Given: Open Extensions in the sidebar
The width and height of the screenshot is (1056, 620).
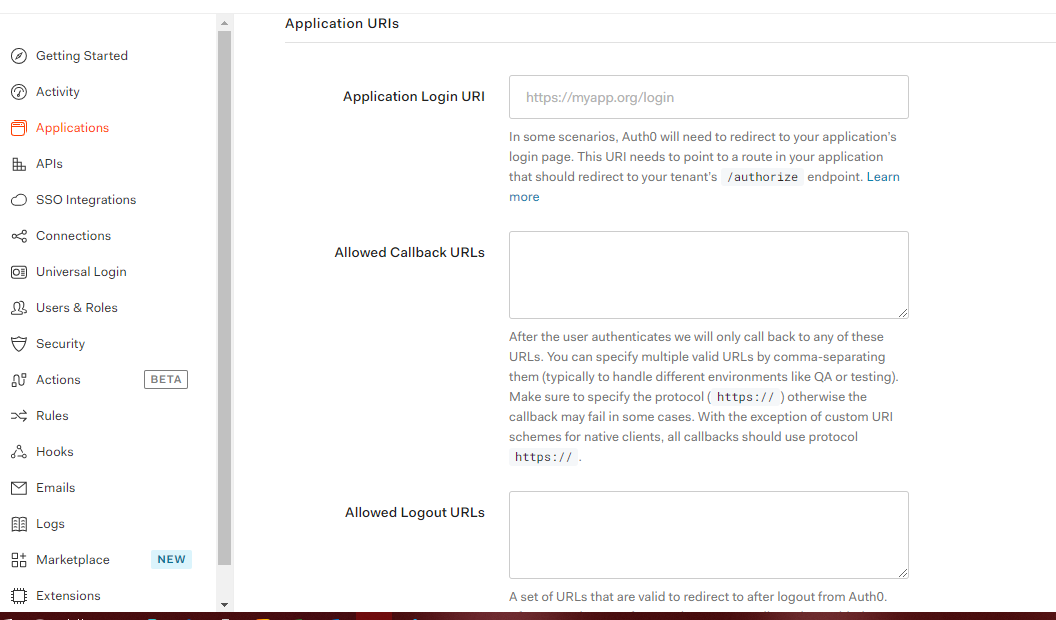Looking at the screenshot, I should (x=68, y=596).
